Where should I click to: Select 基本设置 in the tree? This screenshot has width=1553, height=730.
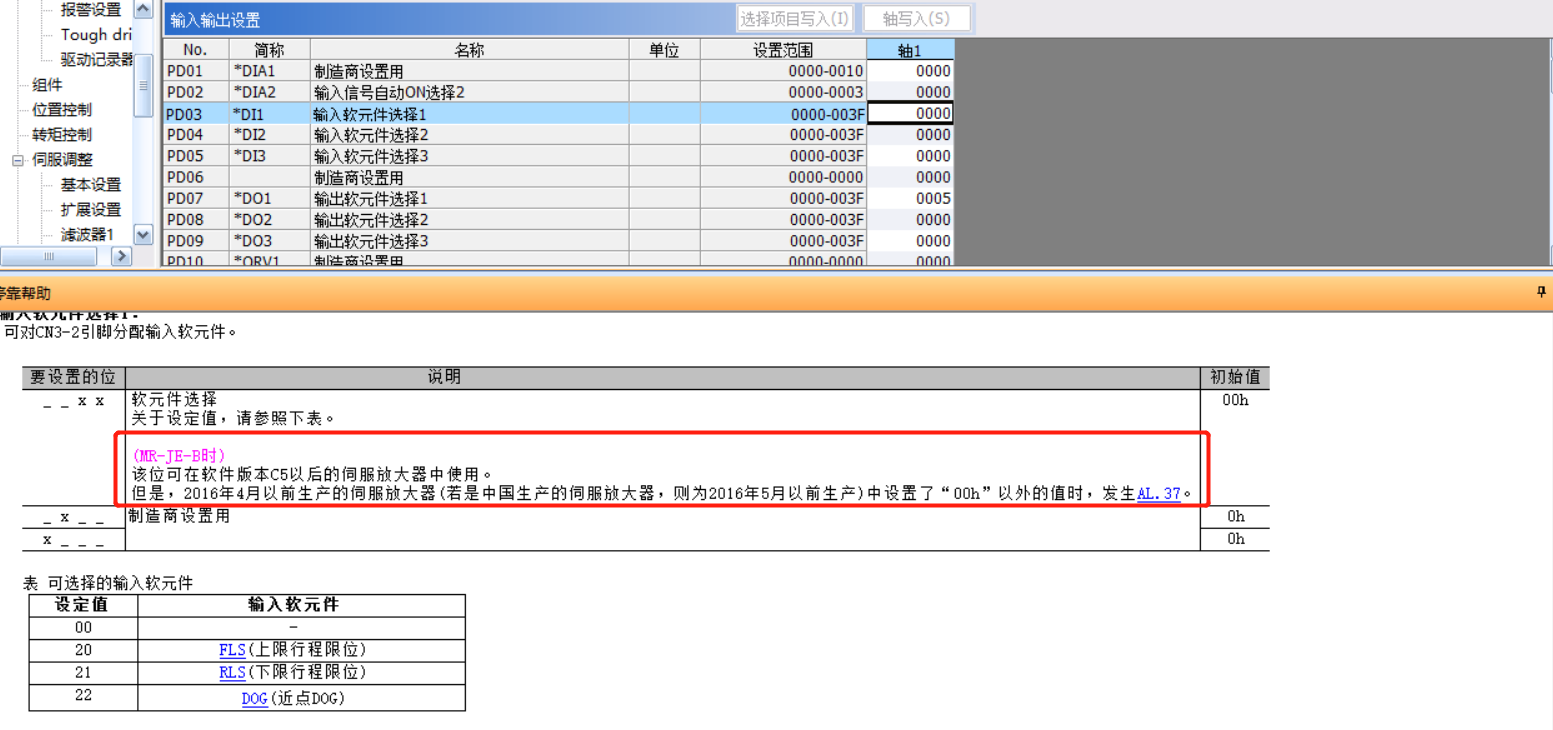90,185
